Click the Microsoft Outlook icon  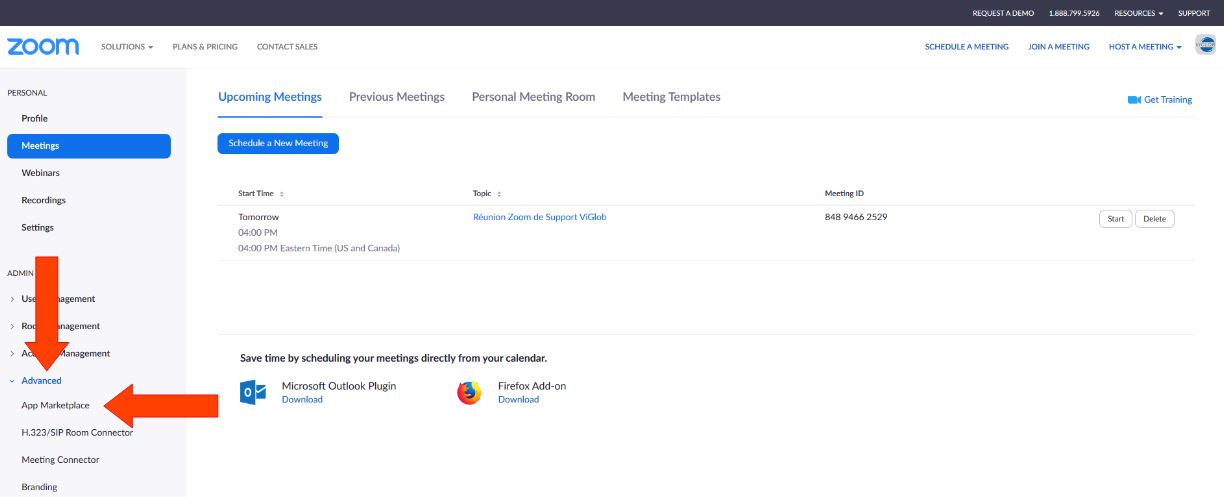(x=254, y=393)
